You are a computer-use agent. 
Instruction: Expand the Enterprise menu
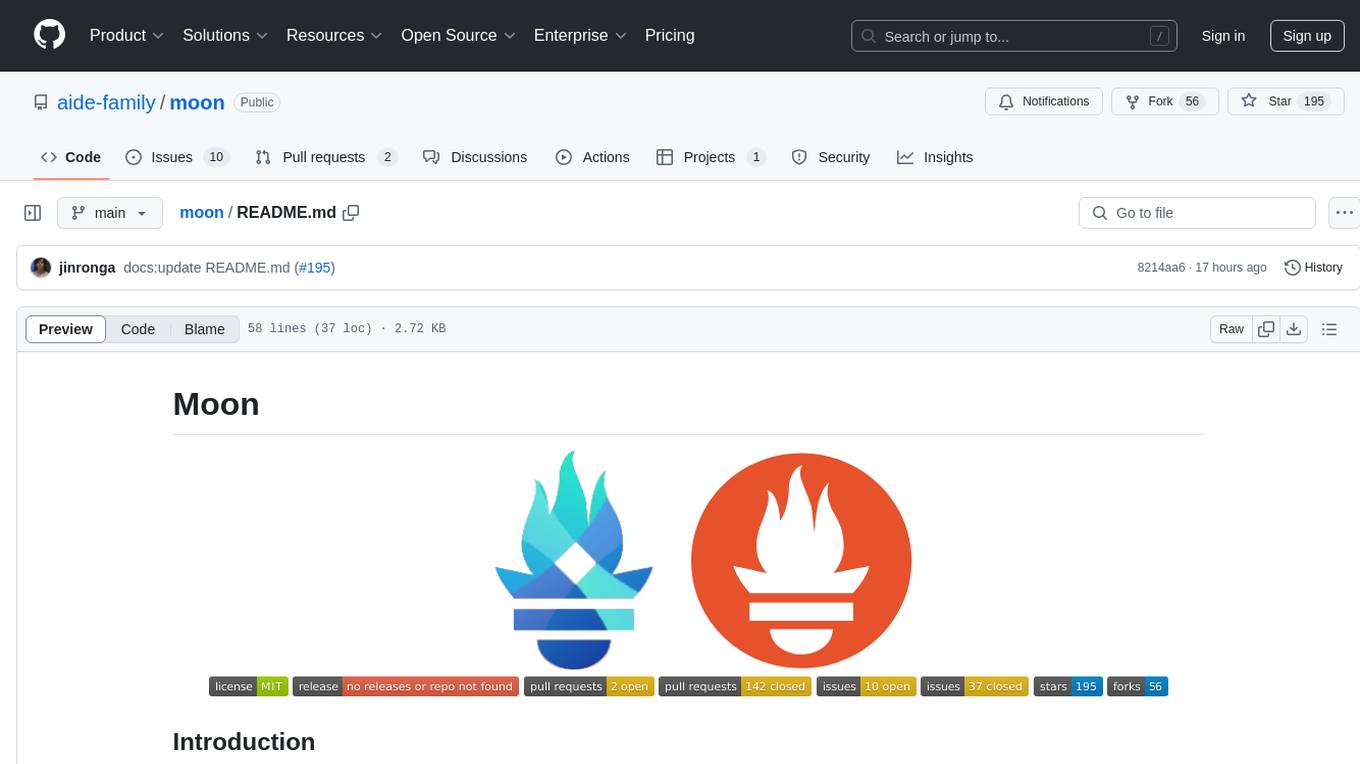coord(580,35)
